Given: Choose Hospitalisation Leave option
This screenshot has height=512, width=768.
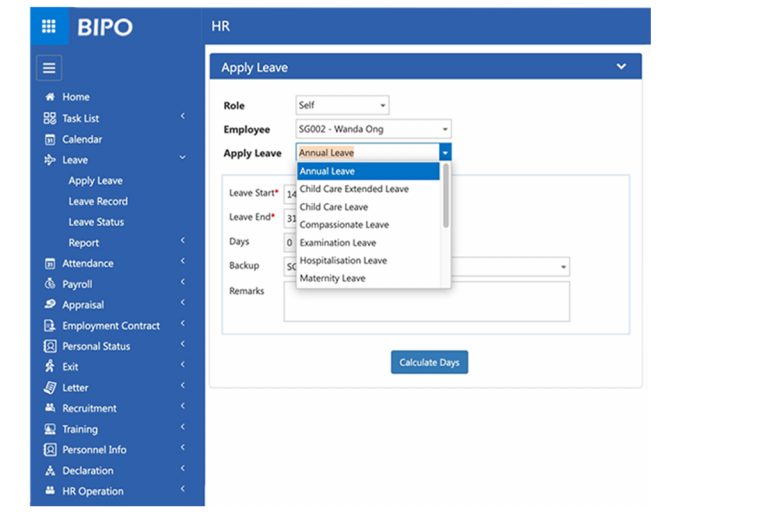Looking at the screenshot, I should 343,261.
